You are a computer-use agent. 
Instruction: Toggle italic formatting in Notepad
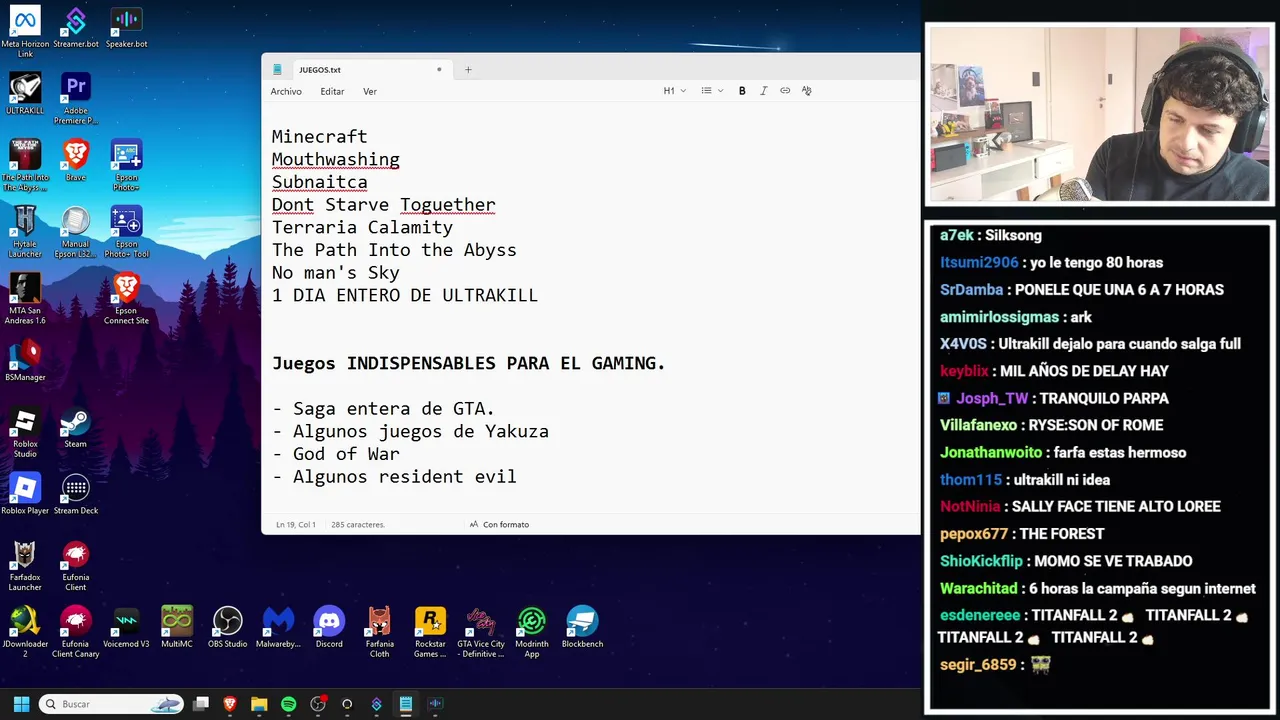[764, 91]
